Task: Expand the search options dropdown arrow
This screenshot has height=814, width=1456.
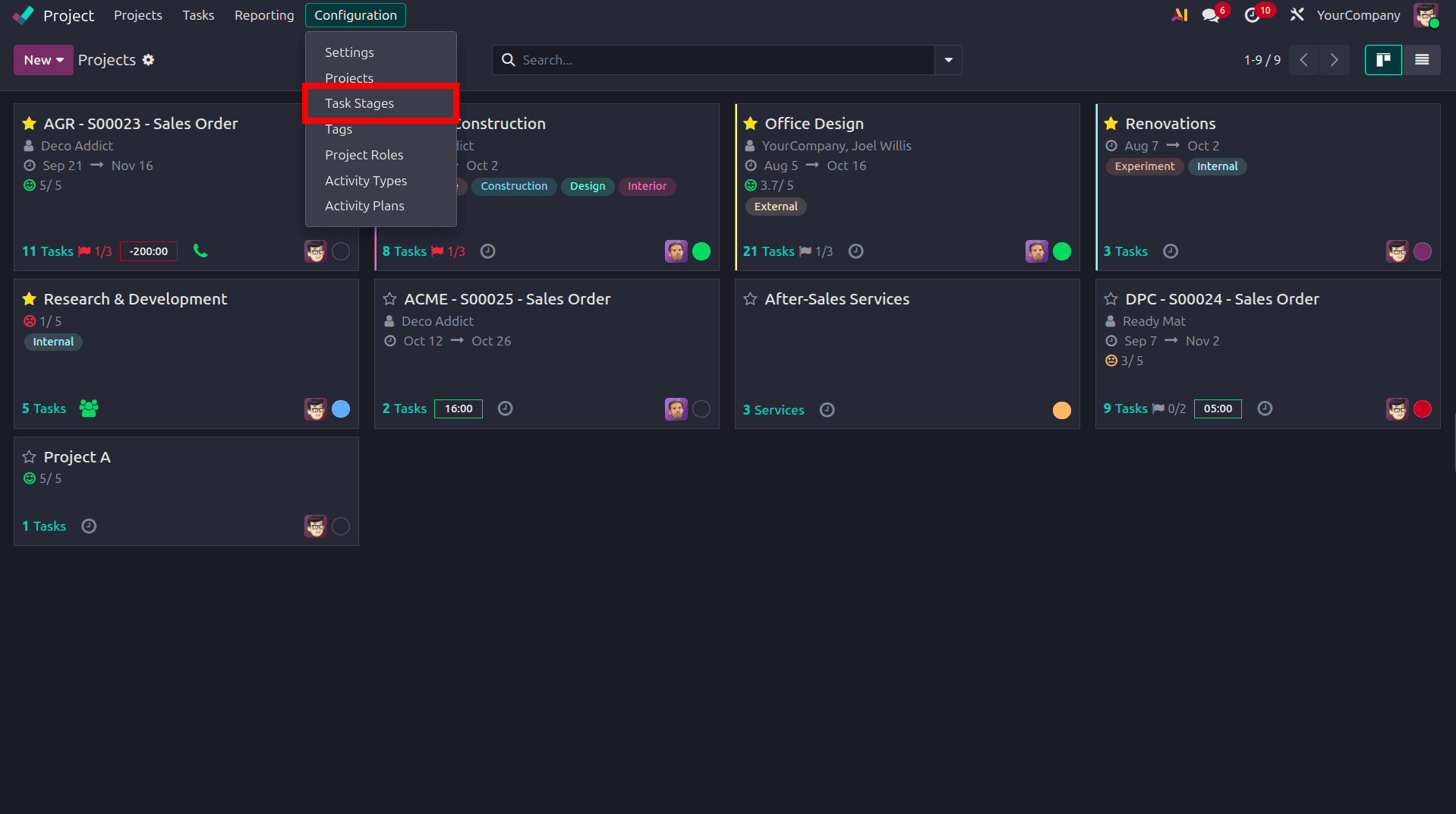Action: pos(948,60)
